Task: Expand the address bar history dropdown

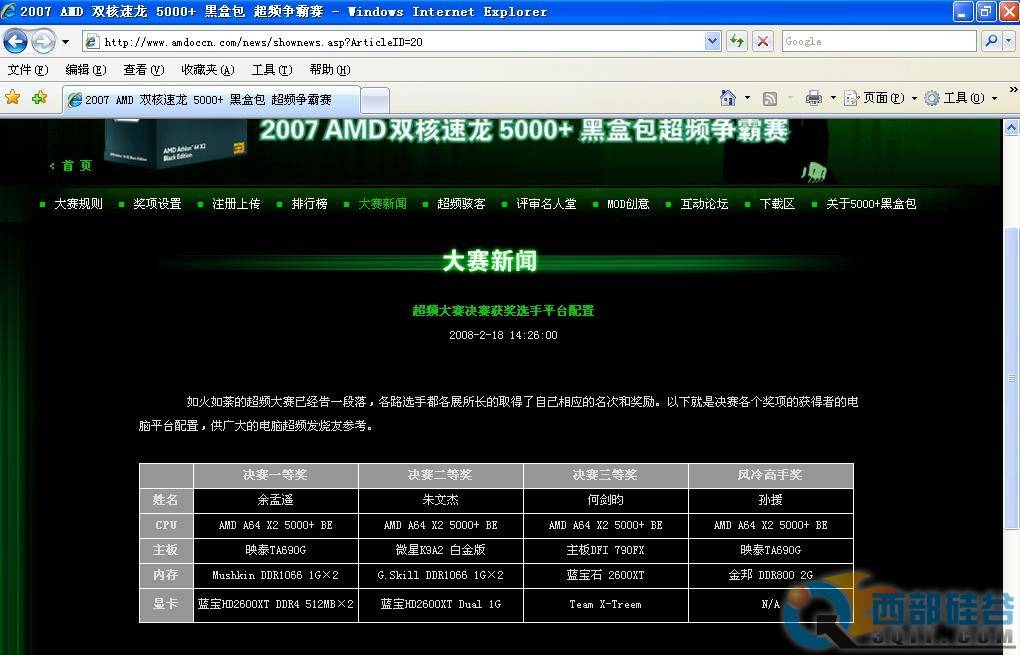Action: [713, 42]
